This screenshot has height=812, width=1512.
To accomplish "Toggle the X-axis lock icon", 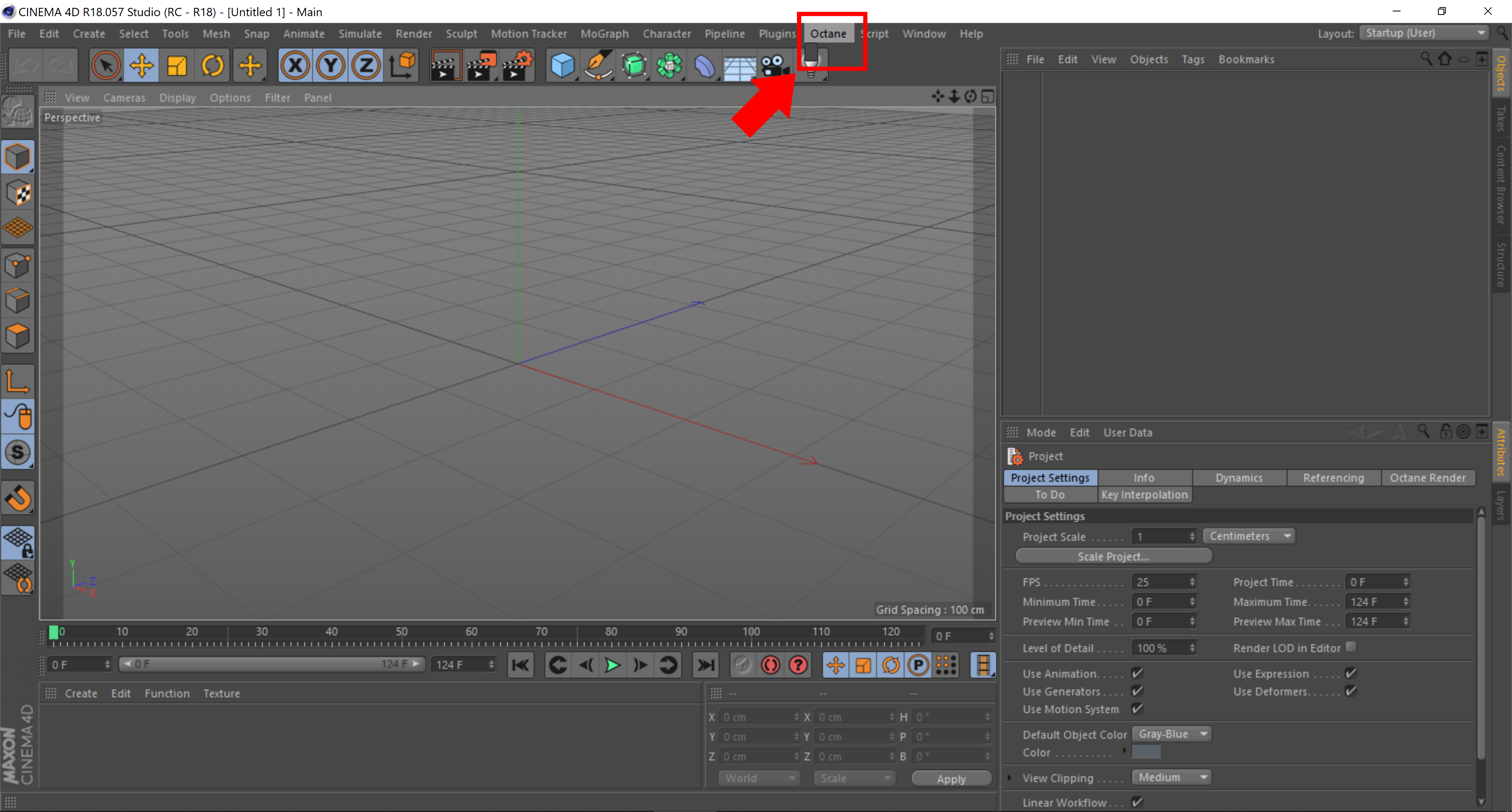I will pos(295,65).
